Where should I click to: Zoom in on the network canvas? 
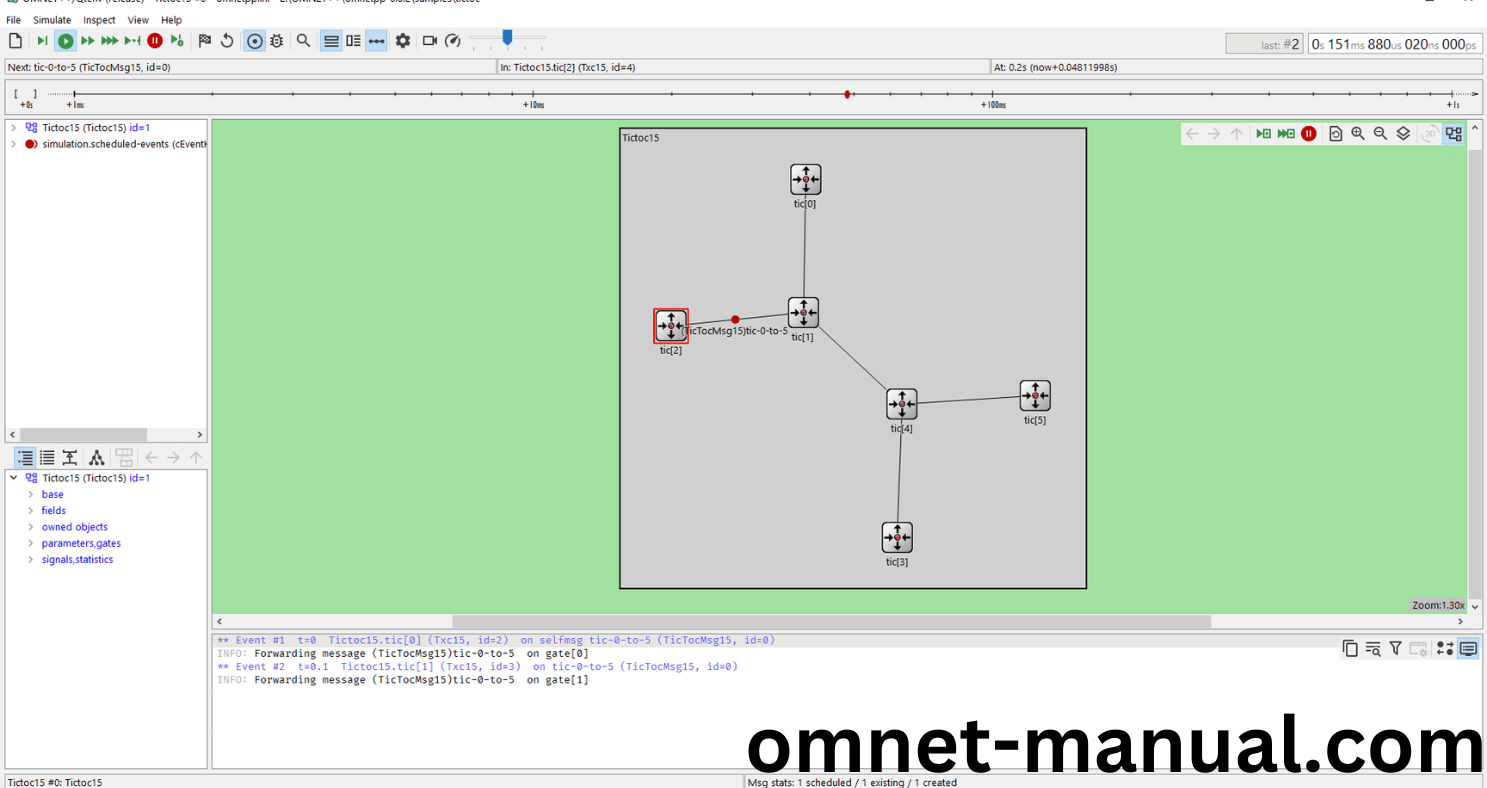[x=1358, y=134]
